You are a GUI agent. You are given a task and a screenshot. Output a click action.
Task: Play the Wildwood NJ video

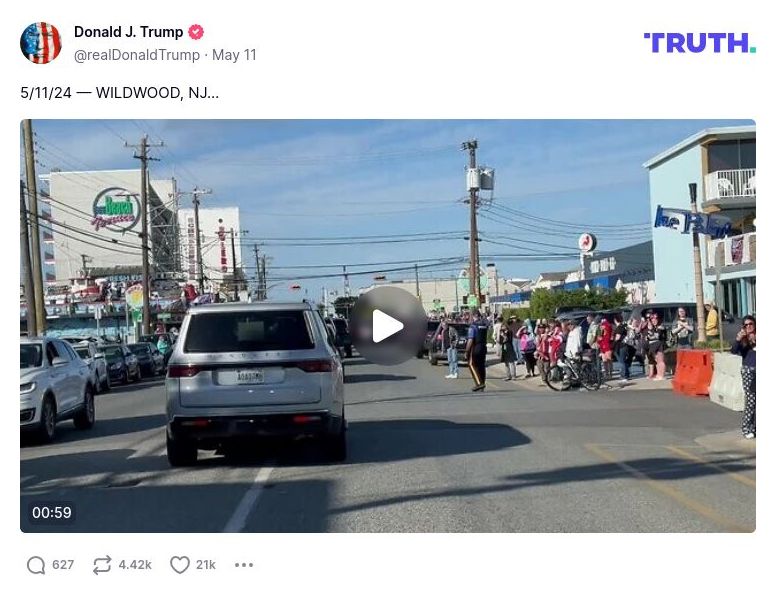388,326
